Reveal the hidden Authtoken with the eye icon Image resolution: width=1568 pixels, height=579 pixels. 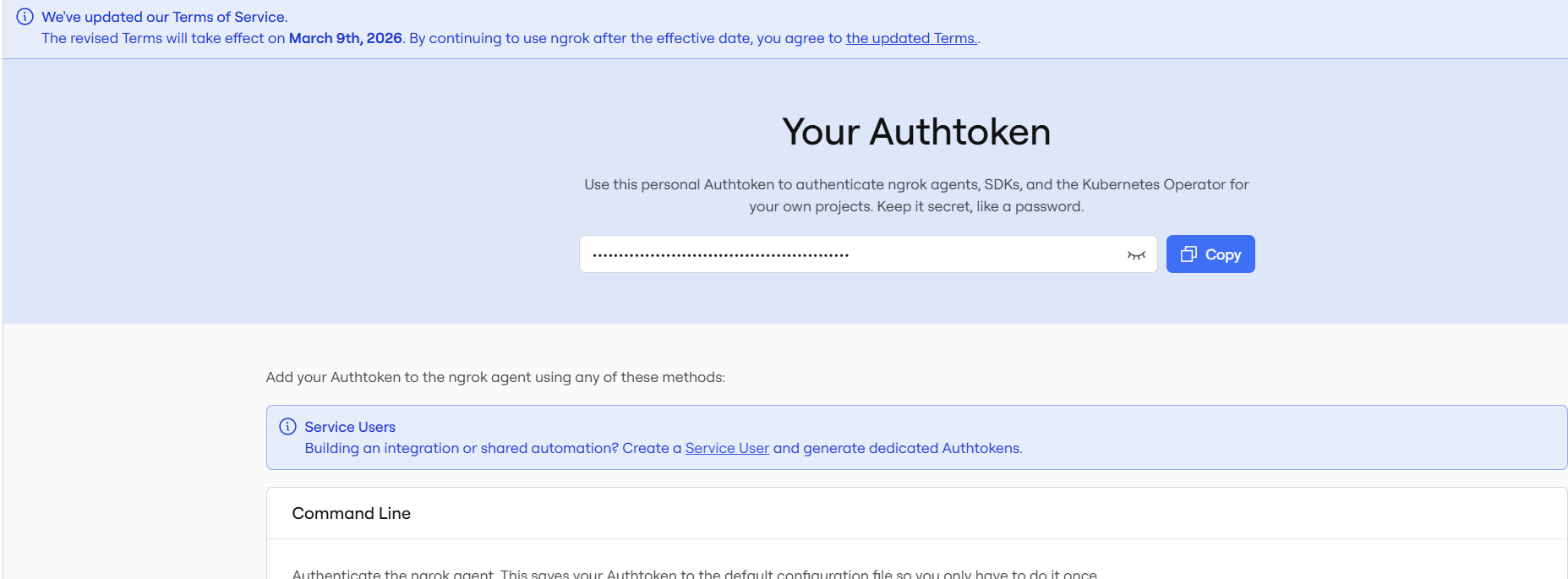(x=1136, y=255)
